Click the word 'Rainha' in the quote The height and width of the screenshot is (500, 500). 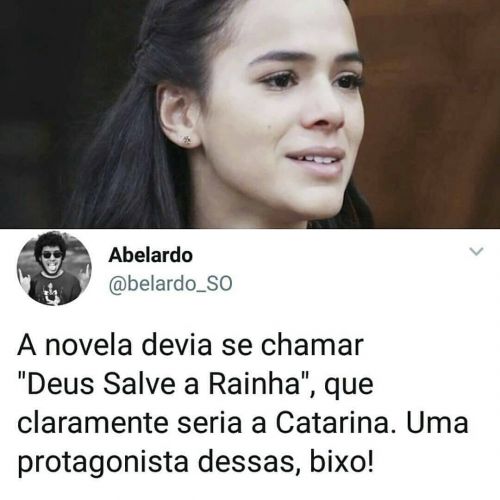(x=254, y=384)
